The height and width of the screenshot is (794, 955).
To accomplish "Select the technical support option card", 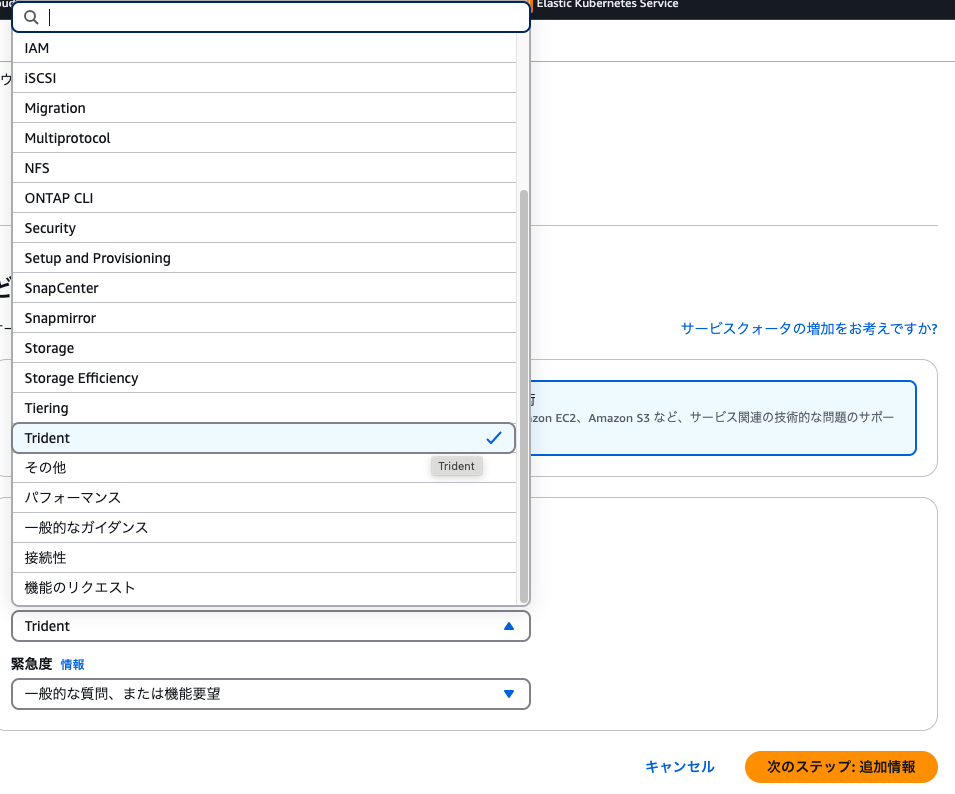I will [723, 418].
